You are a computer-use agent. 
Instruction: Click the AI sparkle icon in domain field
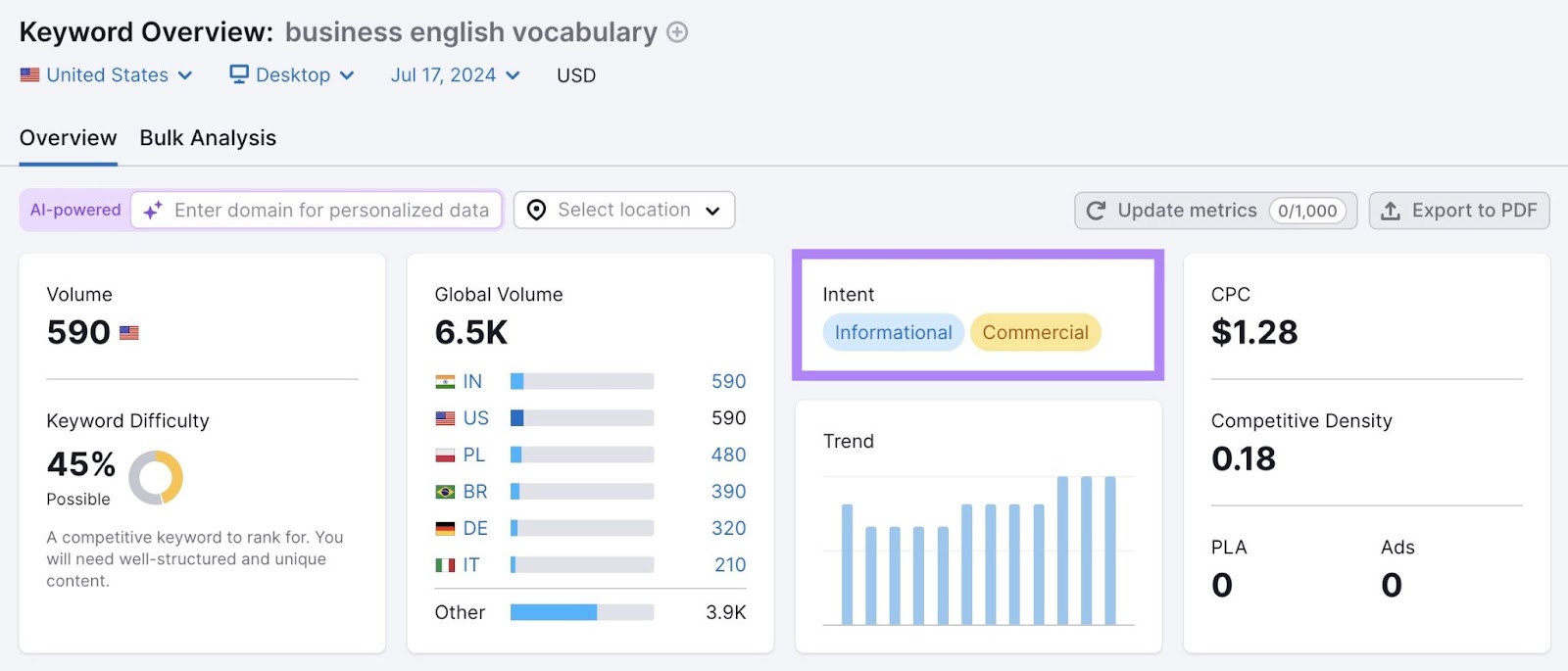[x=153, y=211]
